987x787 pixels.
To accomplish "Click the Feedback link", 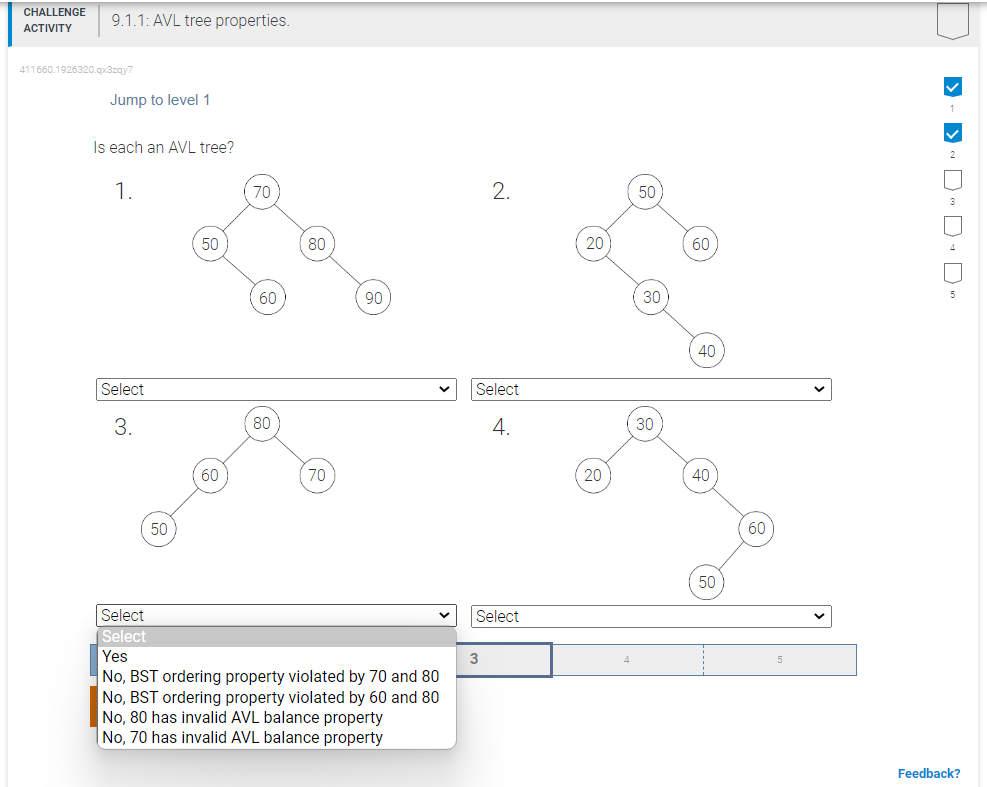I will pos(928,773).
